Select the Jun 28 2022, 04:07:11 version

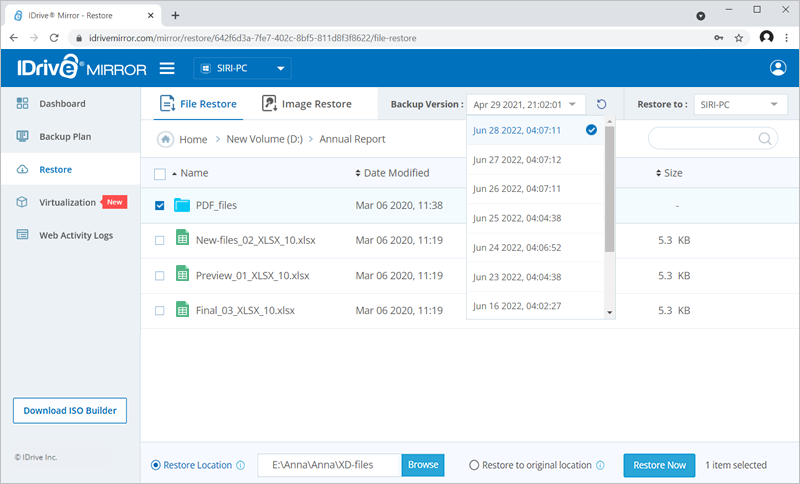tap(536, 131)
